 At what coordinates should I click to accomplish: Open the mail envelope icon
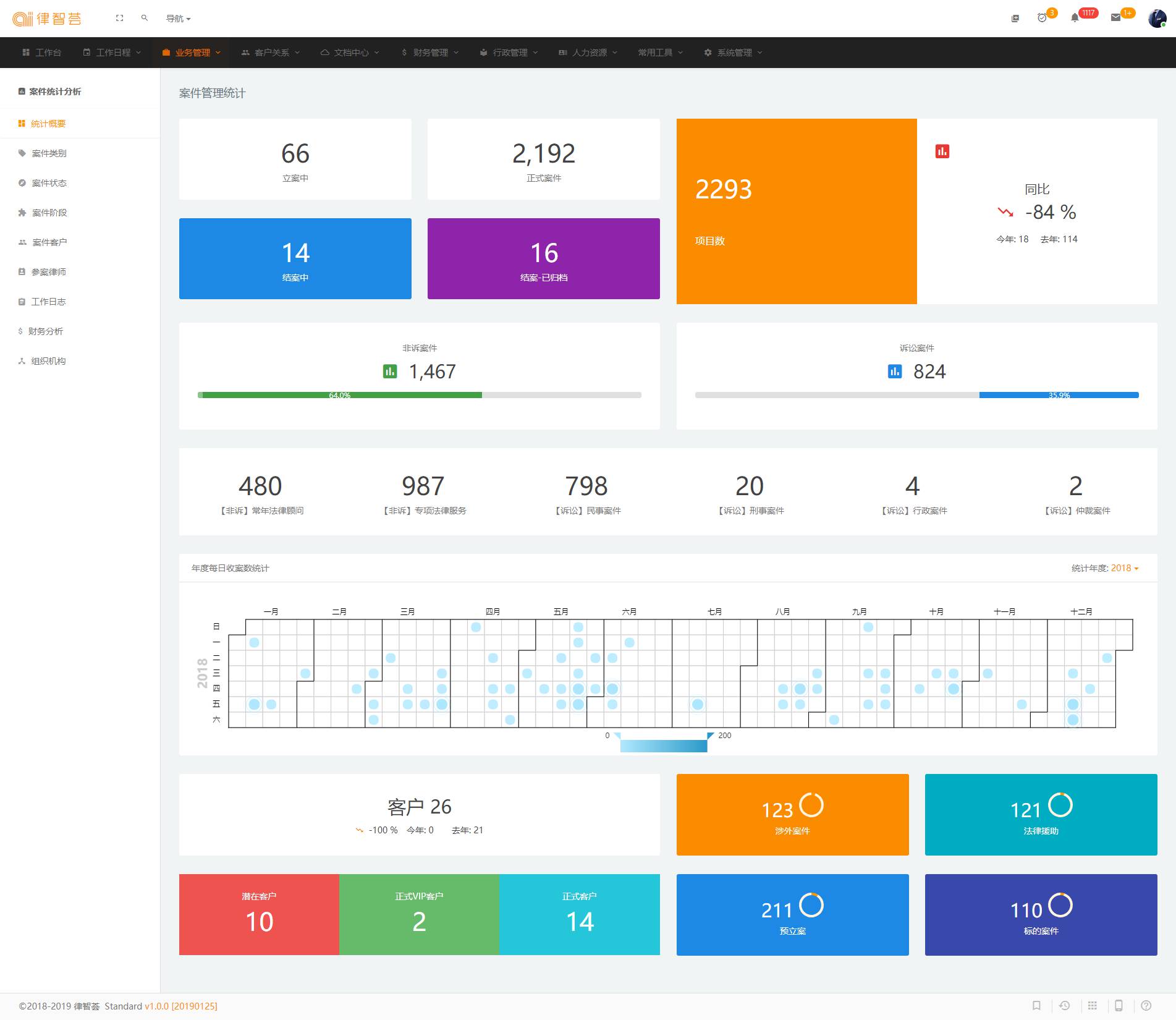[x=1115, y=18]
